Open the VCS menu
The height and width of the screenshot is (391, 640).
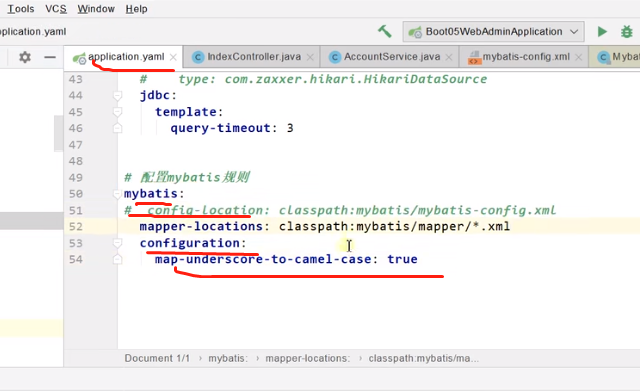pyautogui.click(x=56, y=9)
